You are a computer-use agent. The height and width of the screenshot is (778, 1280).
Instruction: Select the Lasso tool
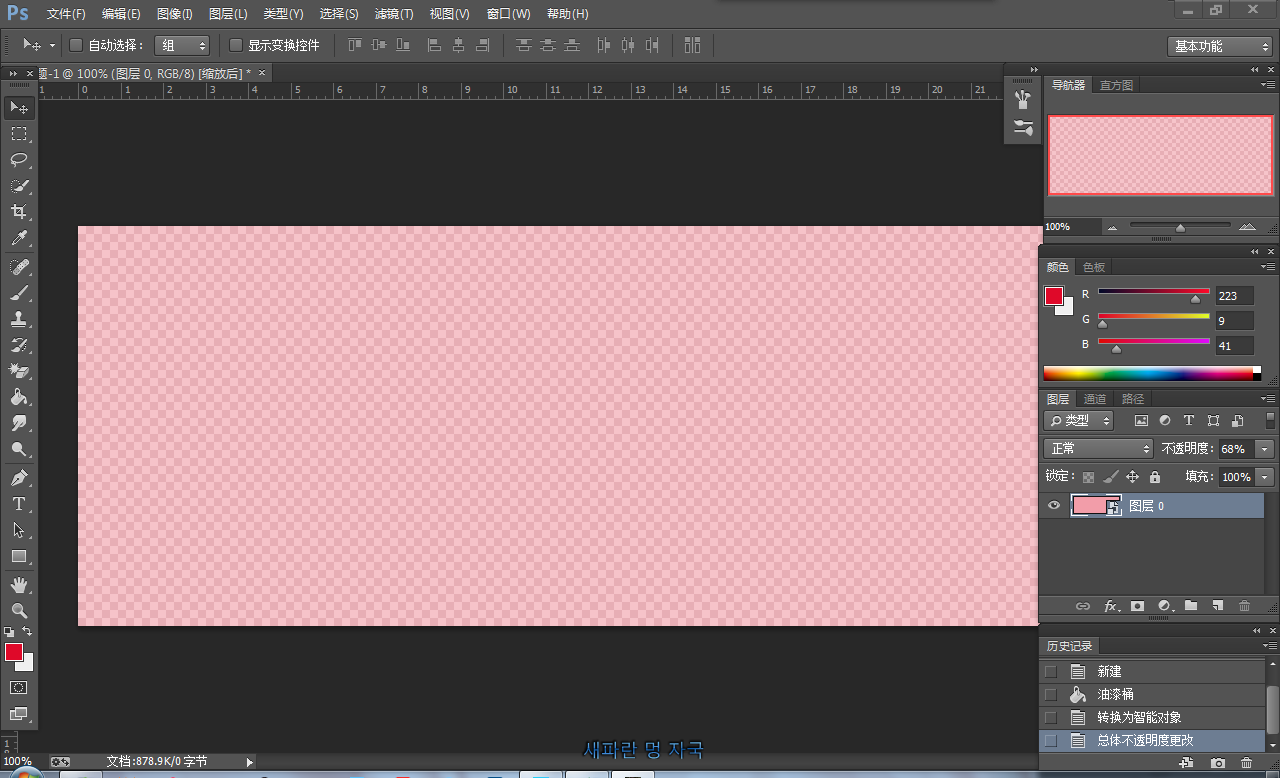(19, 160)
